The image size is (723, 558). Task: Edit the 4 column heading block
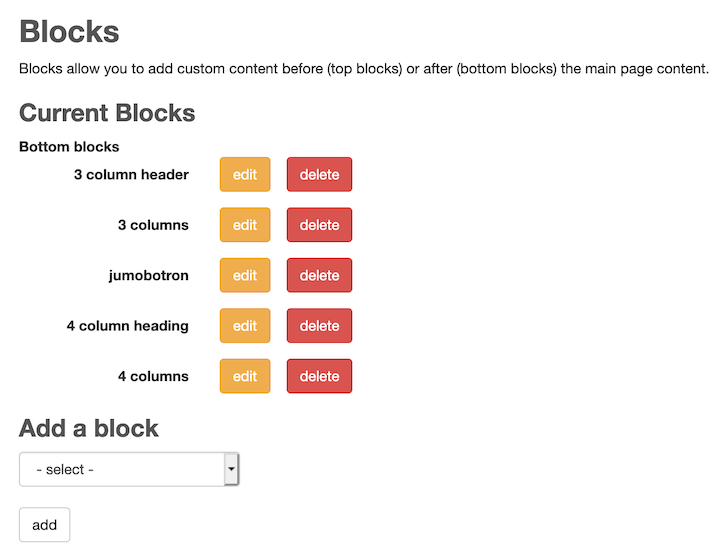(245, 326)
